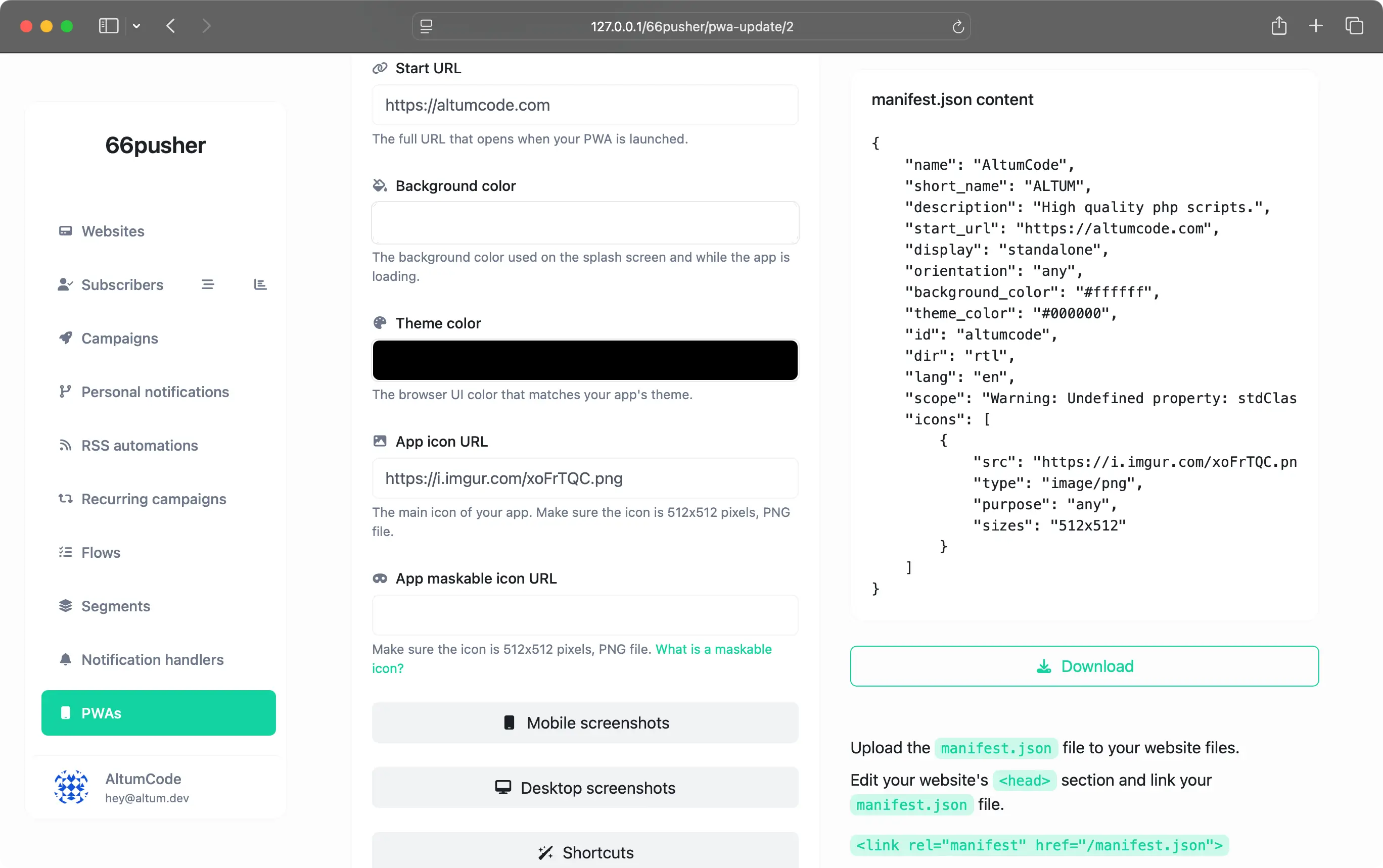The width and height of the screenshot is (1383, 868).
Task: Focus the App maskable icon URL field
Action: (585, 615)
